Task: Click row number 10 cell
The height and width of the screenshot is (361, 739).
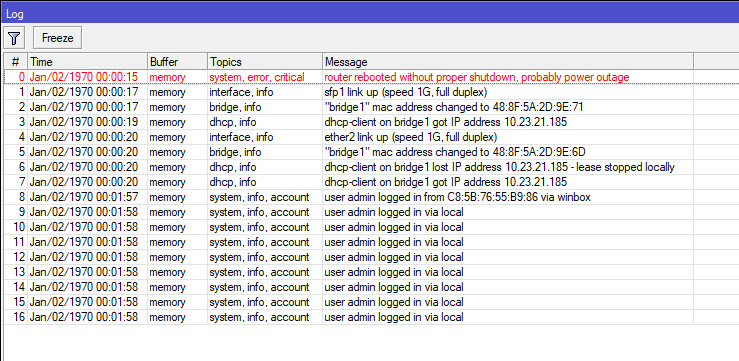Action: point(19,227)
